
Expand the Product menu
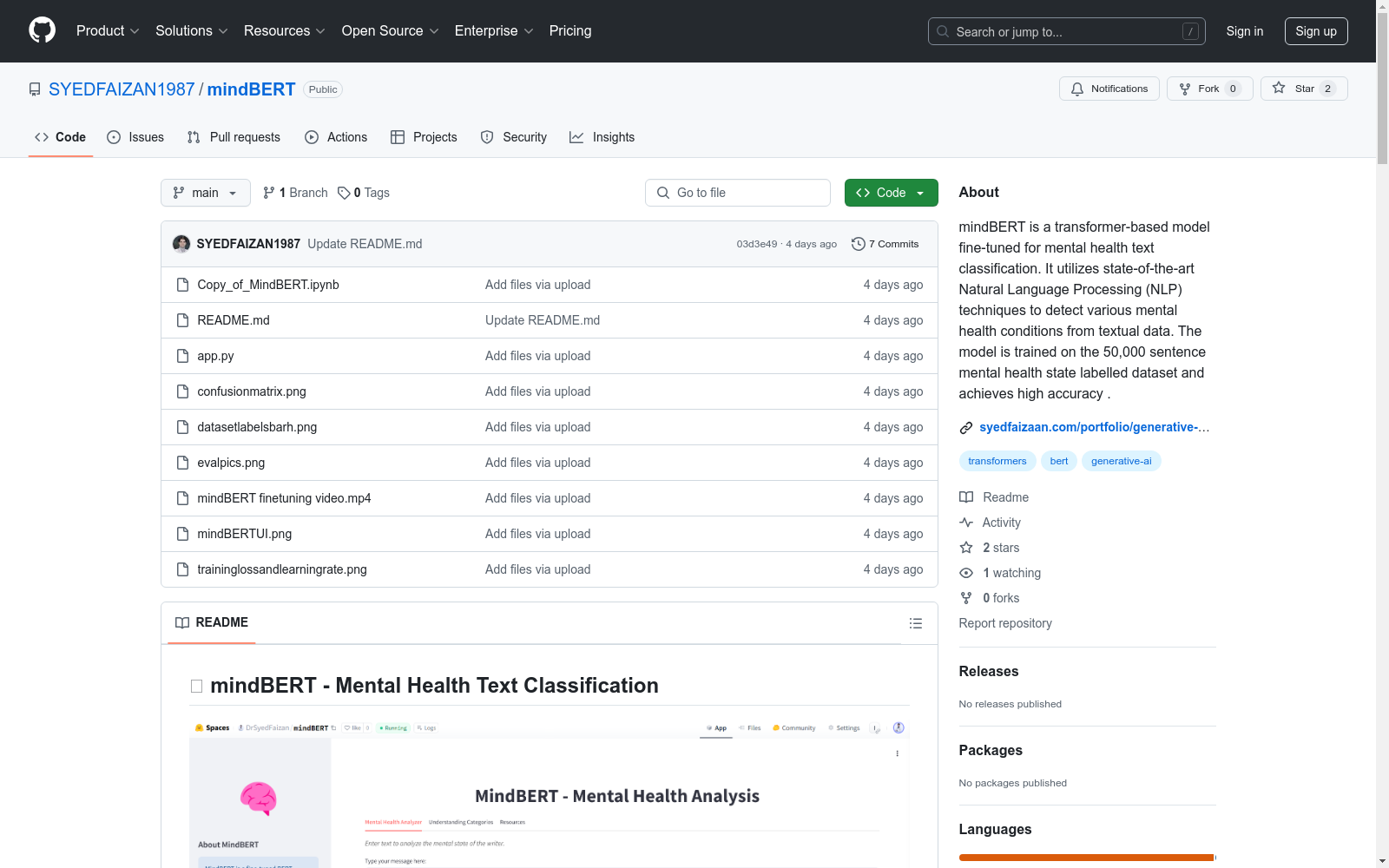108,30
